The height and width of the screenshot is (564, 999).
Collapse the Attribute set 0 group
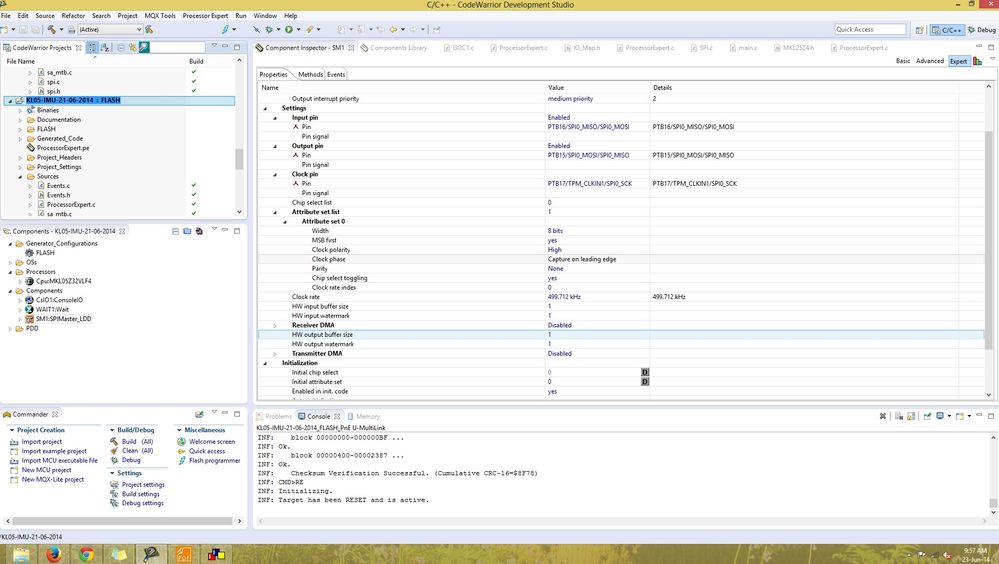pyautogui.click(x=285, y=222)
